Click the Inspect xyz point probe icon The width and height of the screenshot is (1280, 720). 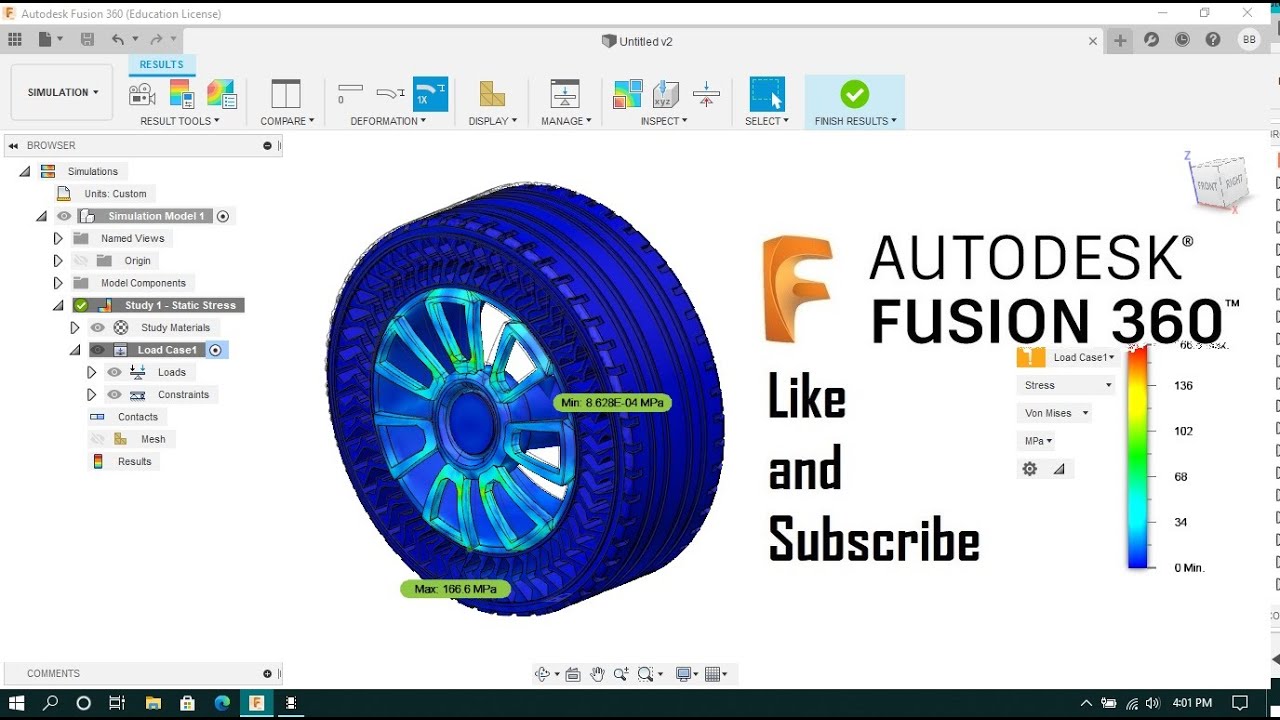click(x=666, y=94)
